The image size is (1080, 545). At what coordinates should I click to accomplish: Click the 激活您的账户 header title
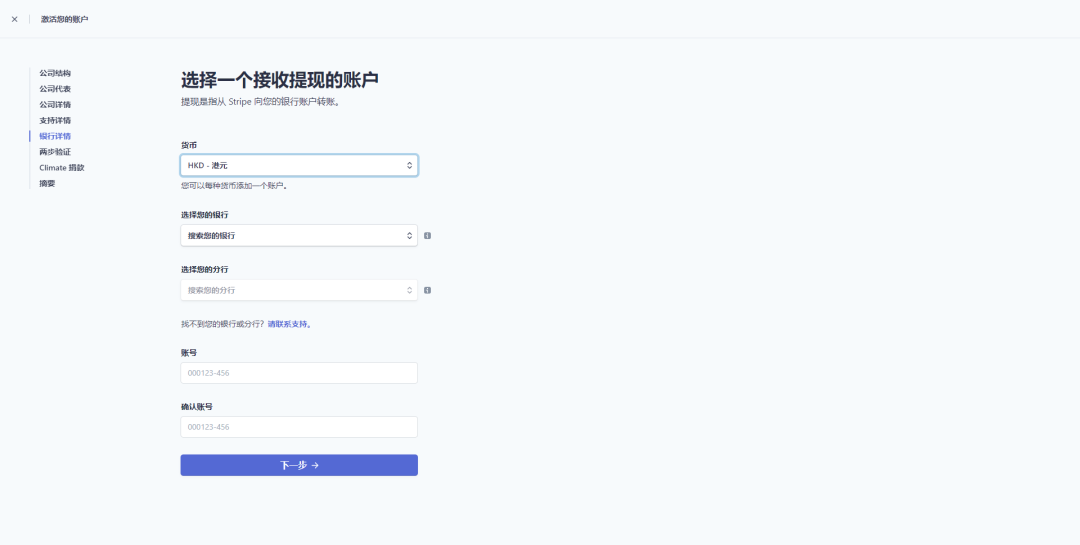click(x=64, y=19)
